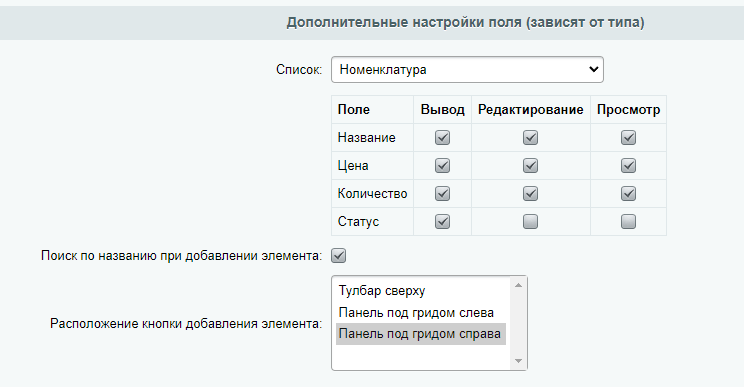The image size is (744, 387).
Task: Toggle Просмотр checkbox for Цена
Action: pos(628,166)
